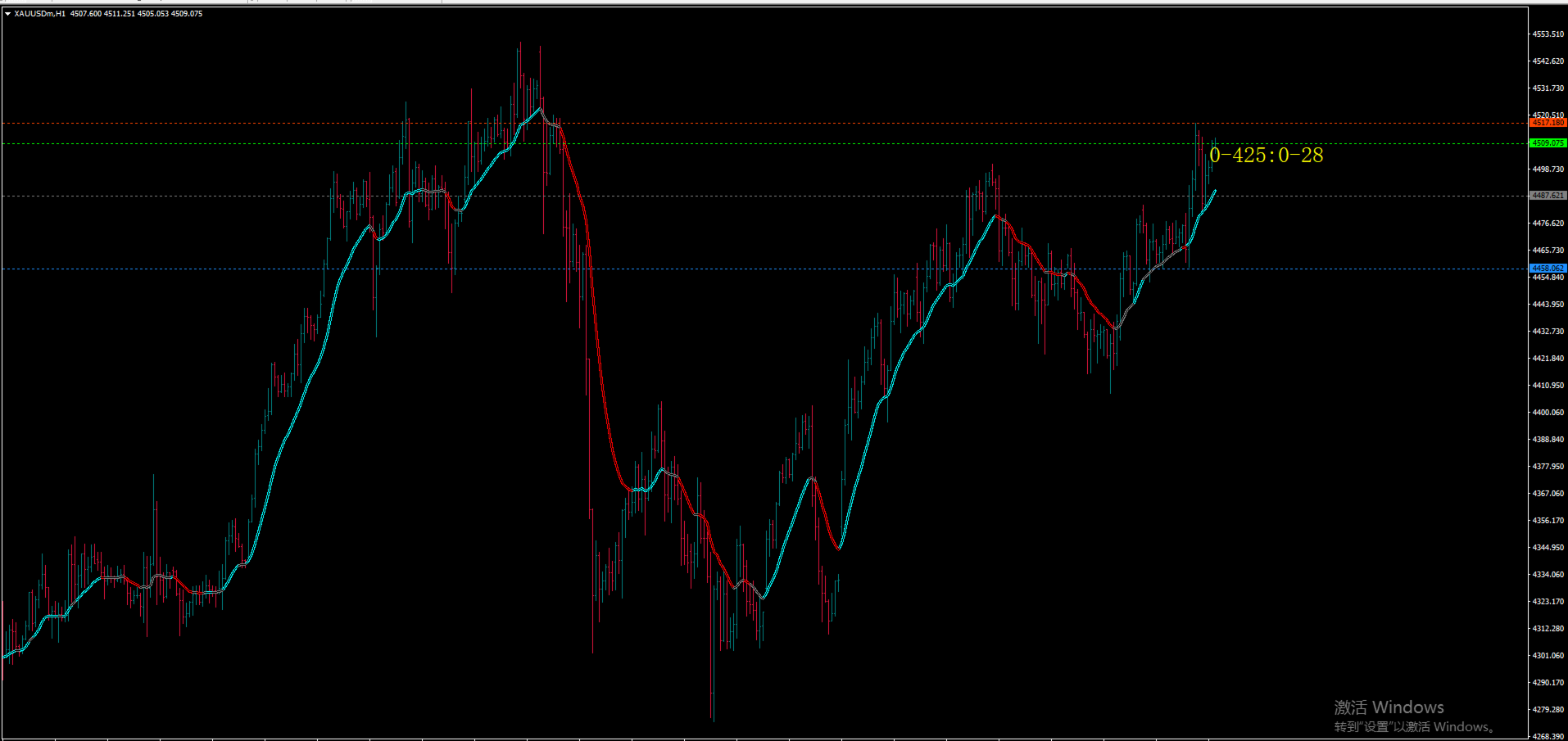Select the orange 4517.180 price tag
The height and width of the screenshot is (741, 1568).
pos(1548,123)
